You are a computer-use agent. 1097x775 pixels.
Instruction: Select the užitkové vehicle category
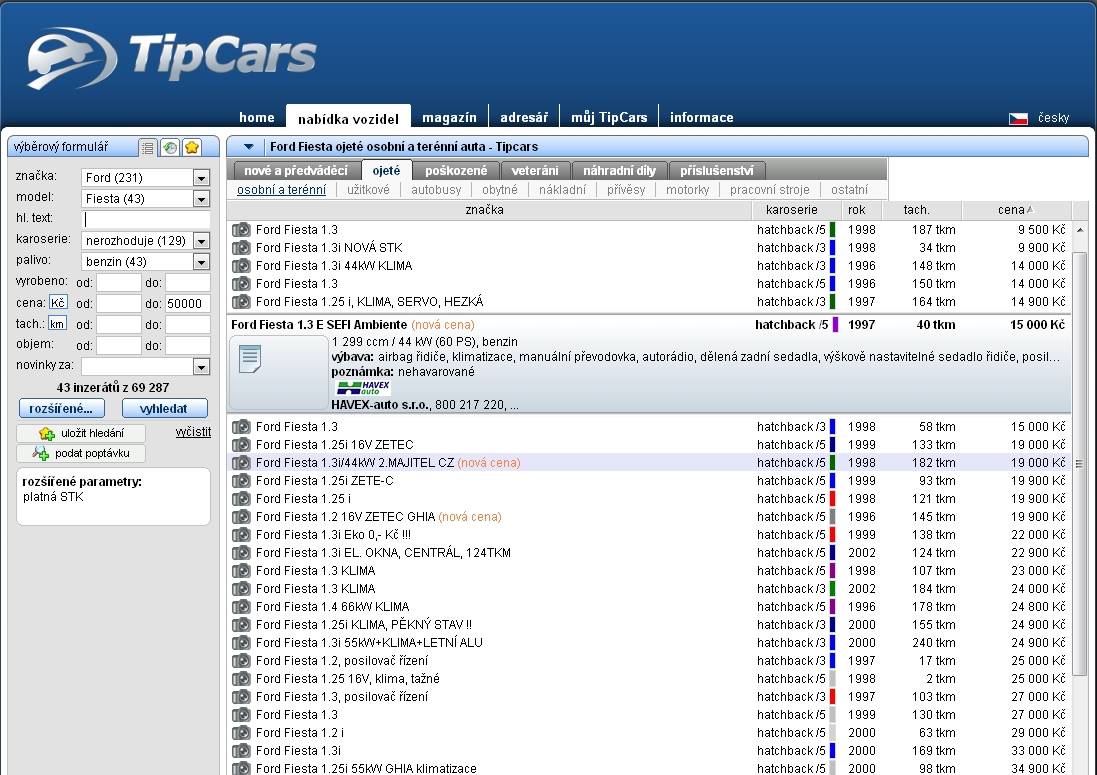pyautogui.click(x=369, y=190)
